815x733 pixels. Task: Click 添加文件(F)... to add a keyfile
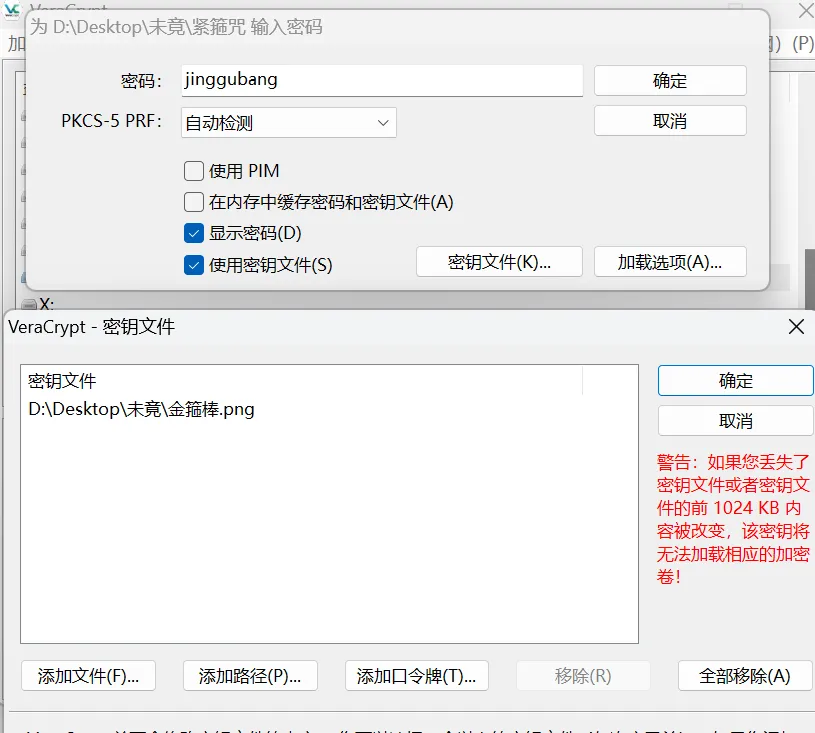click(88, 676)
